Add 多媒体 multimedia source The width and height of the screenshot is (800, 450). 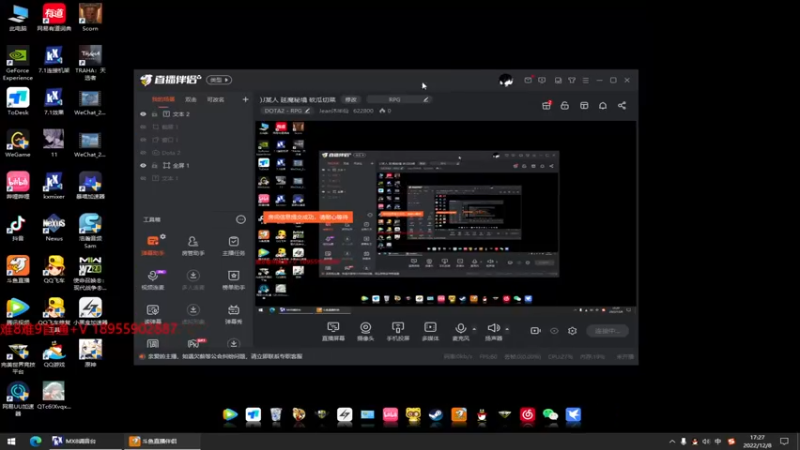click(x=430, y=331)
